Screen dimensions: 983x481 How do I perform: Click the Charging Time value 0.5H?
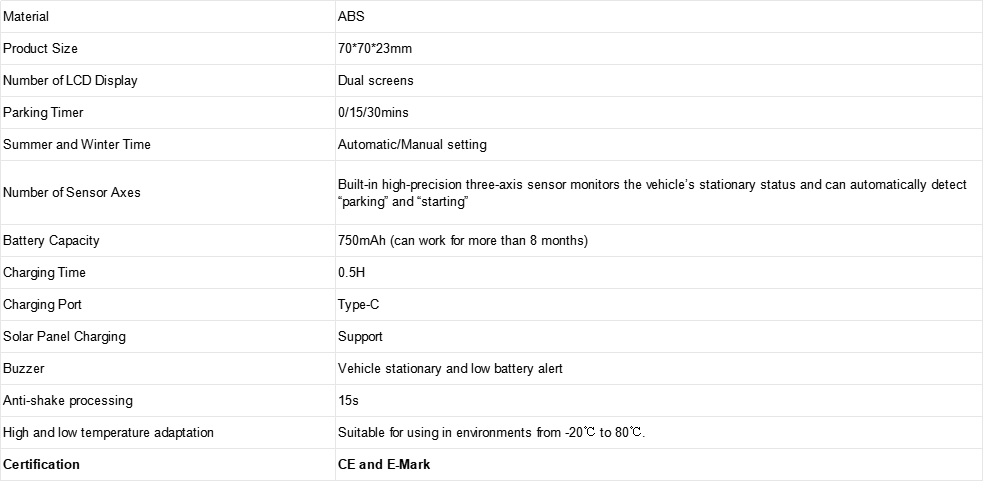351,273
